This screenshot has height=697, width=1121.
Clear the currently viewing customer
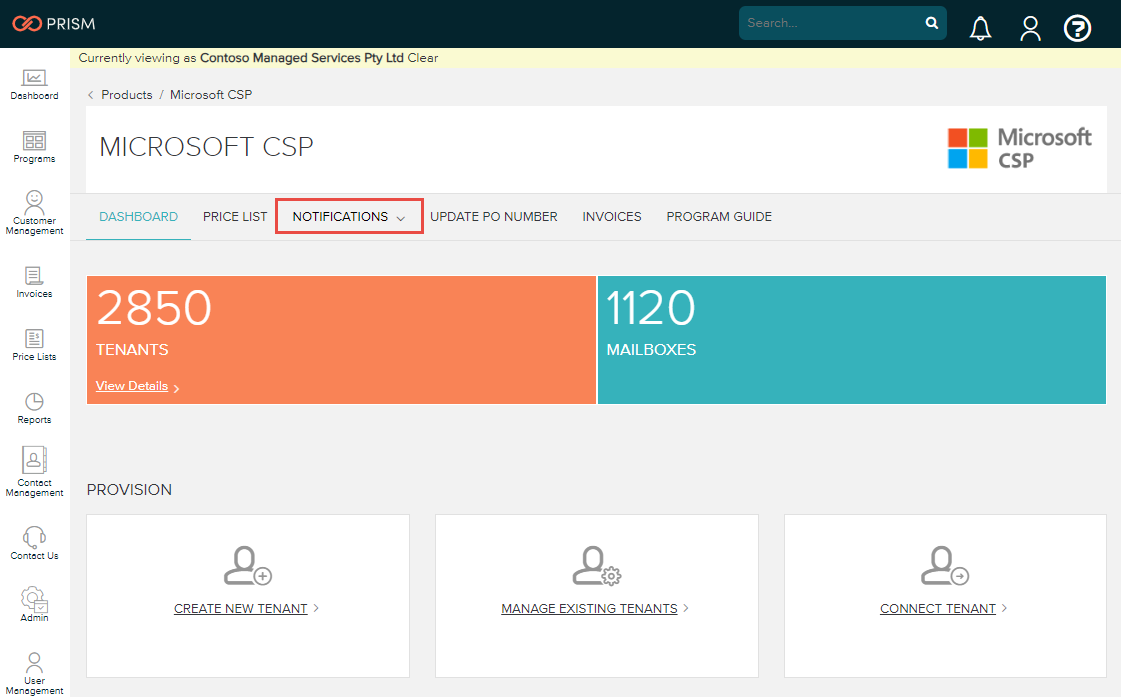pos(423,58)
